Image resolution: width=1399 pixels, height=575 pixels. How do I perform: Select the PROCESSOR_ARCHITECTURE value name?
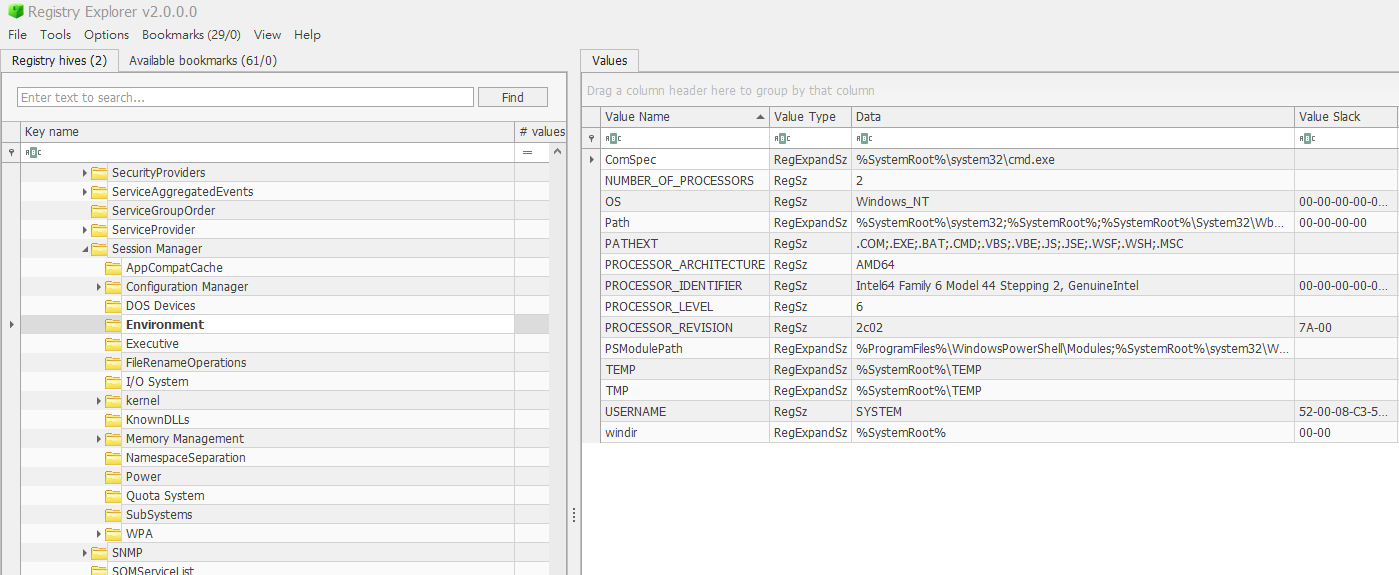pos(685,265)
